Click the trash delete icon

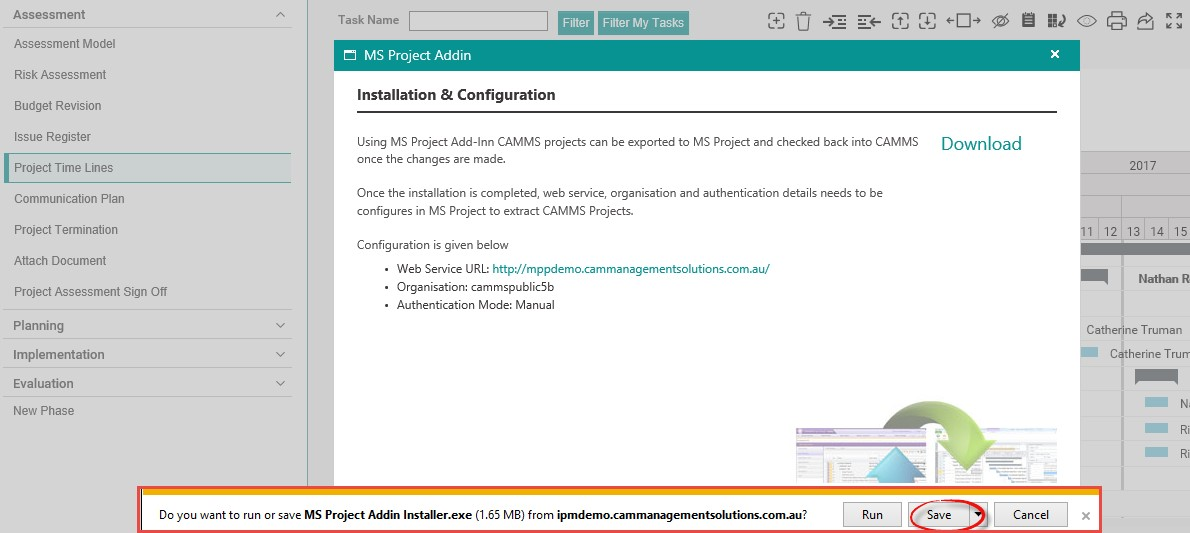pos(804,21)
